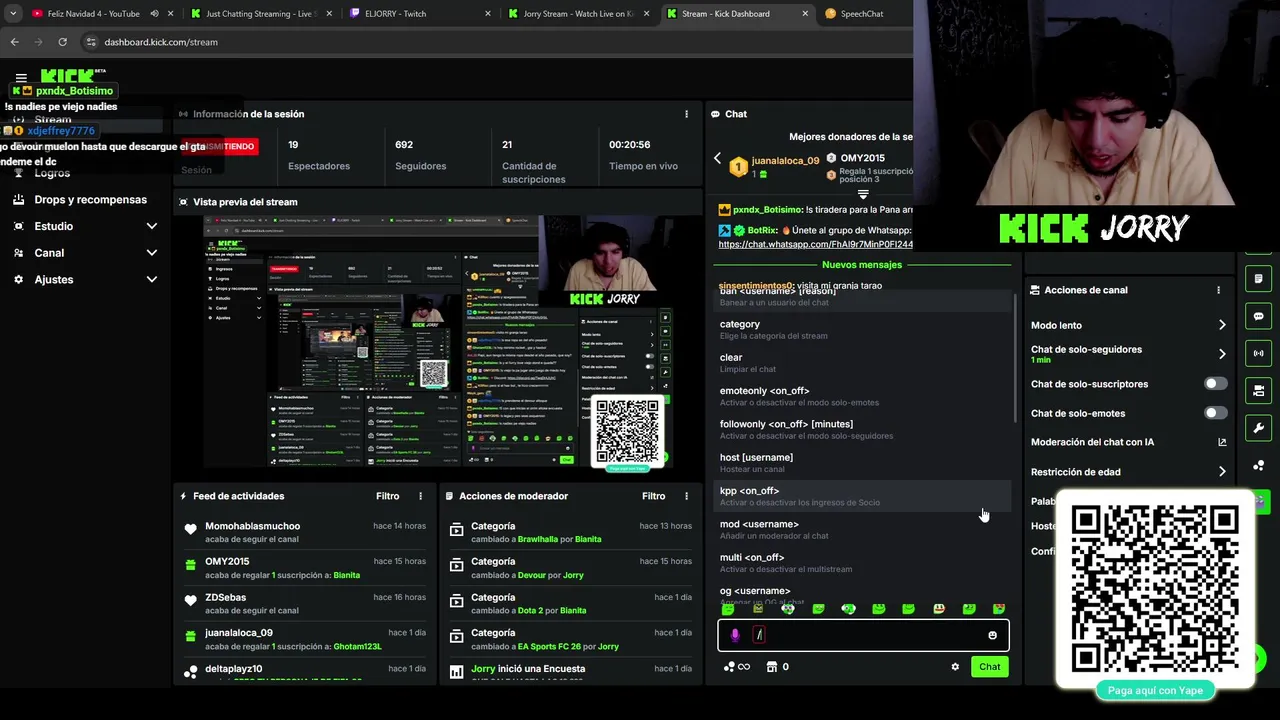1280x720 pixels.
Task: Select the clear chat command
Action: pyautogui.click(x=863, y=363)
